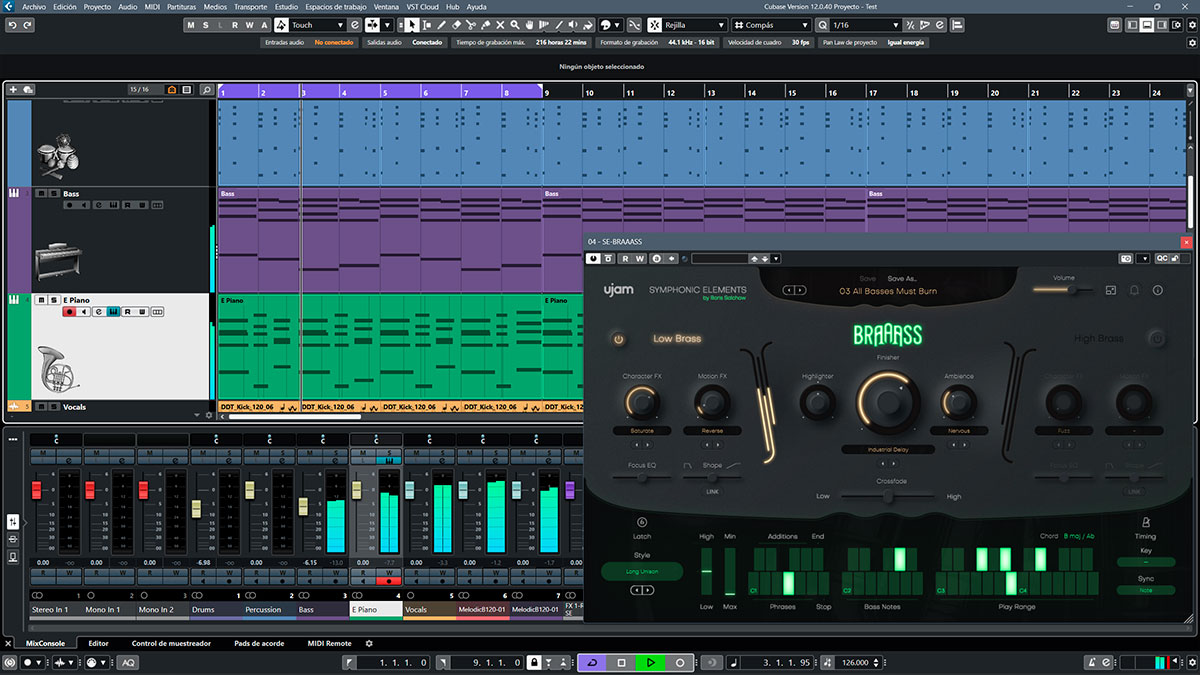Open the track list settings gear icon

click(209, 414)
